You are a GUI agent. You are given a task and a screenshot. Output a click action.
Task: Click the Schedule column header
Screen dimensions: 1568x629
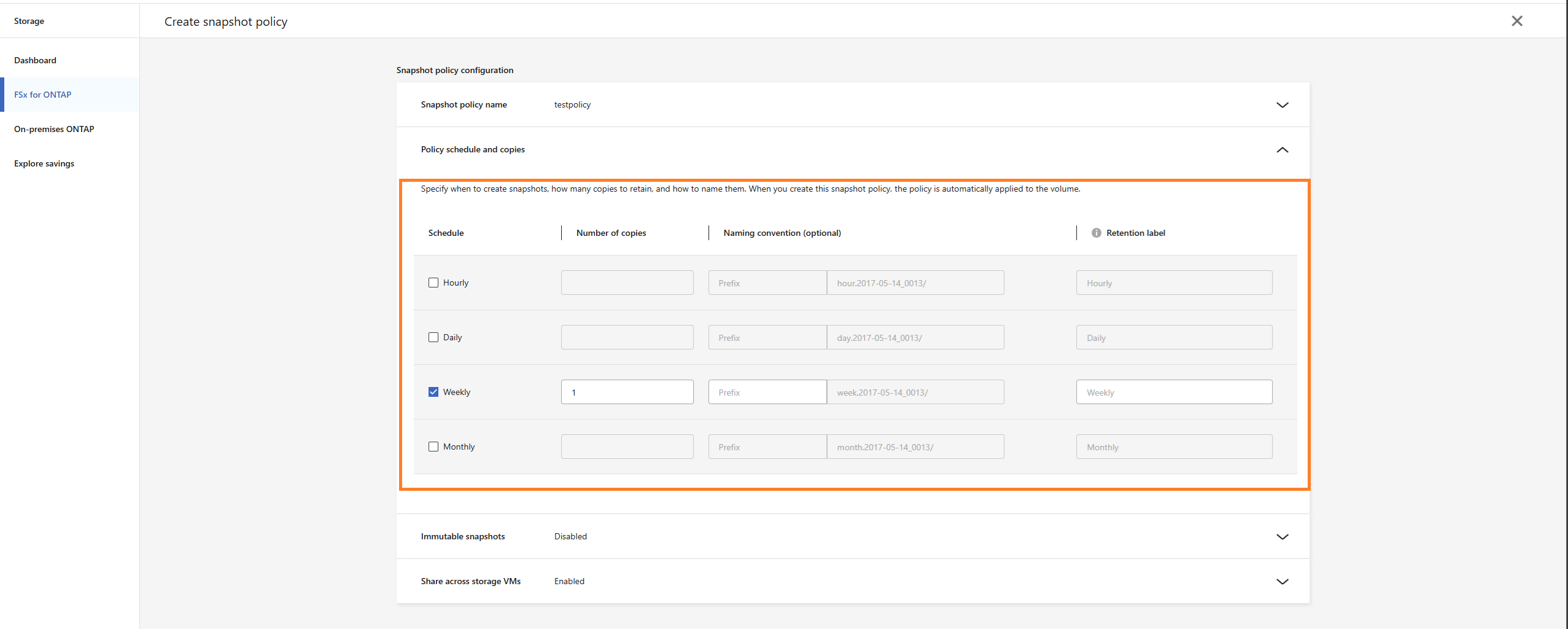(x=446, y=233)
